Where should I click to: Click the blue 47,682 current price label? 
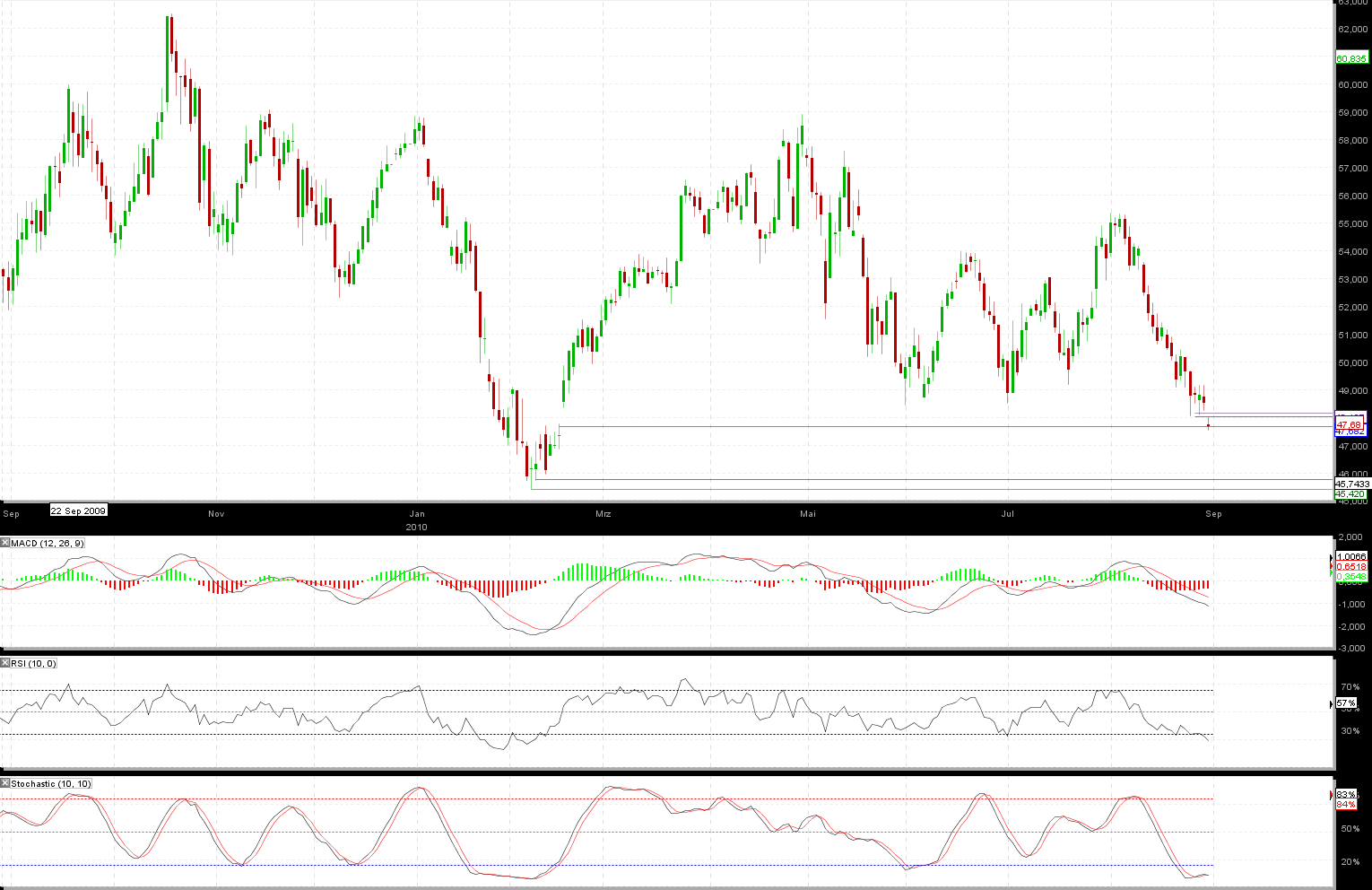coord(1350,432)
